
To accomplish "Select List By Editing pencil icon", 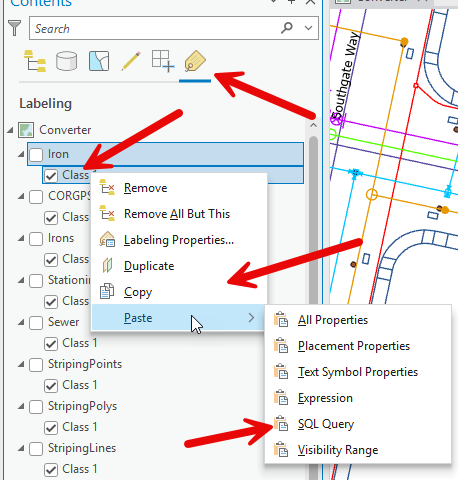I will (131, 61).
